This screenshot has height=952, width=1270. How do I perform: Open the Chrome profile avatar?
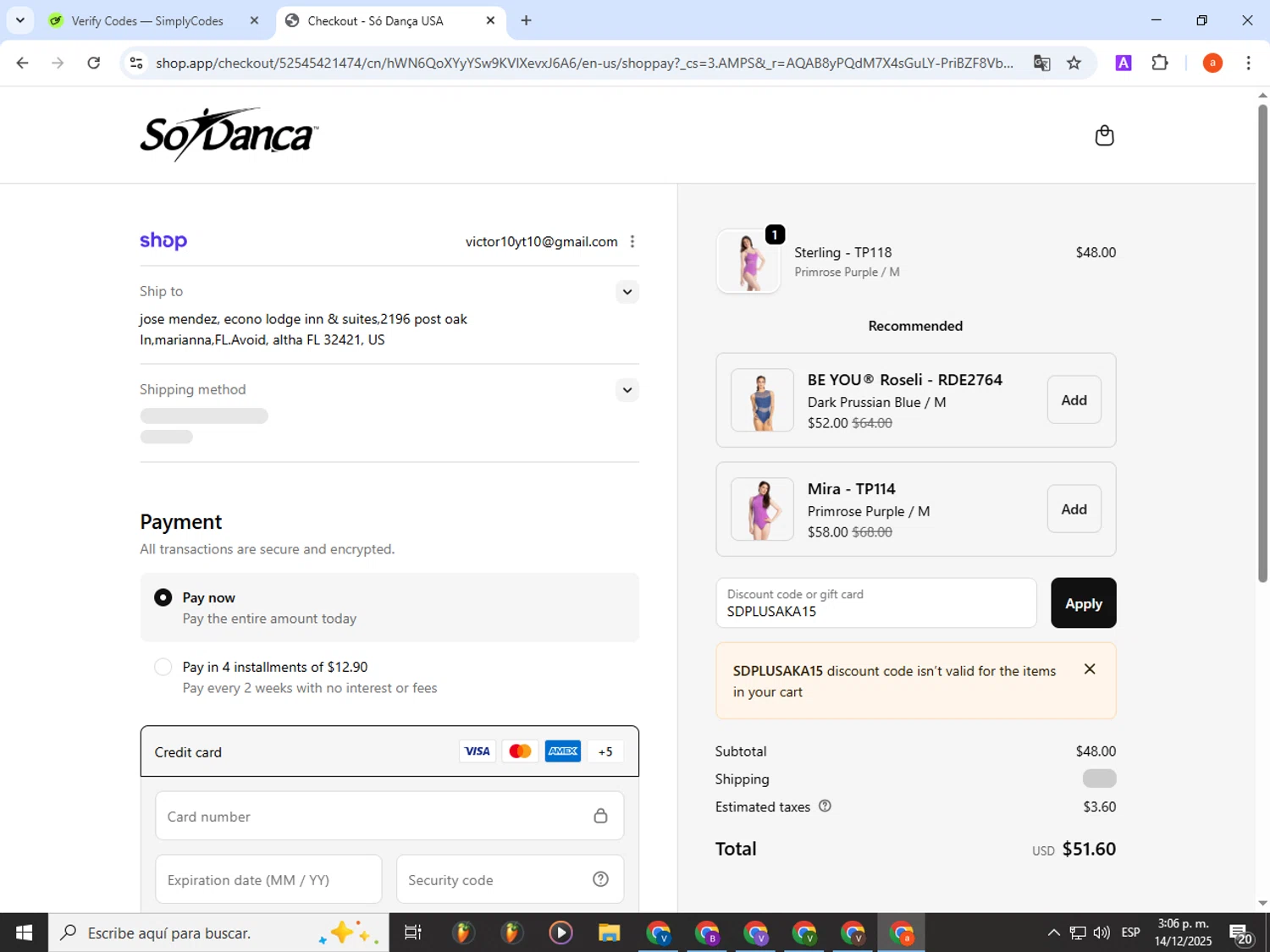(1212, 63)
